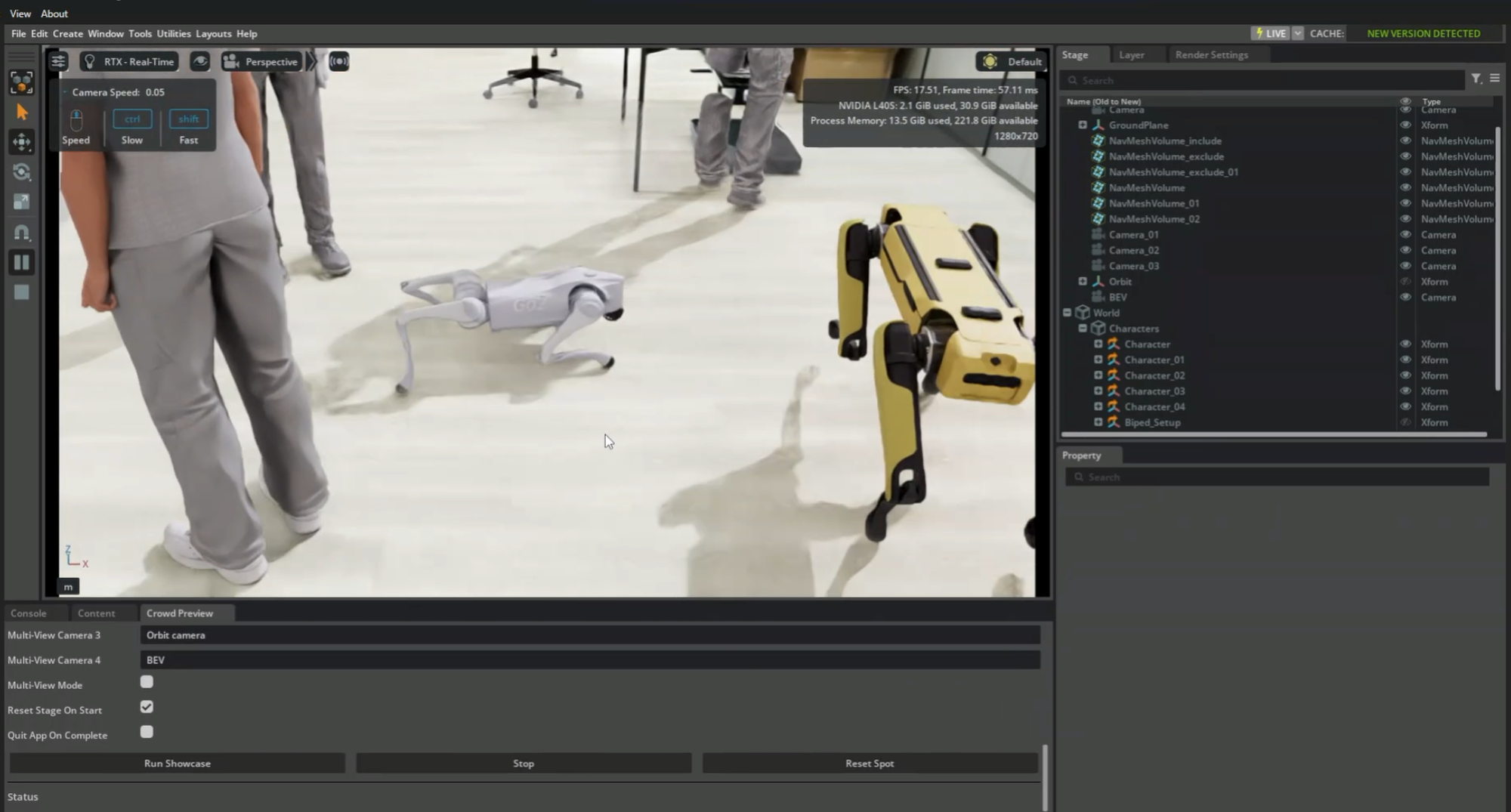This screenshot has height=812, width=1511.
Task: Open the top View menu
Action: (20, 14)
